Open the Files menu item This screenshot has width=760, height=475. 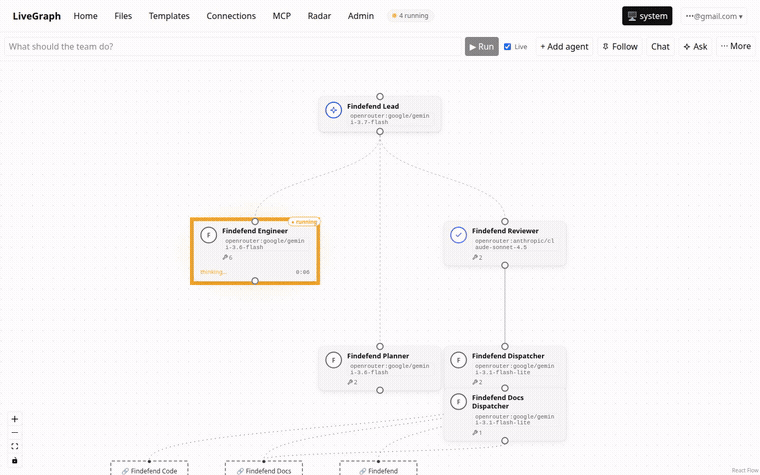click(x=123, y=16)
